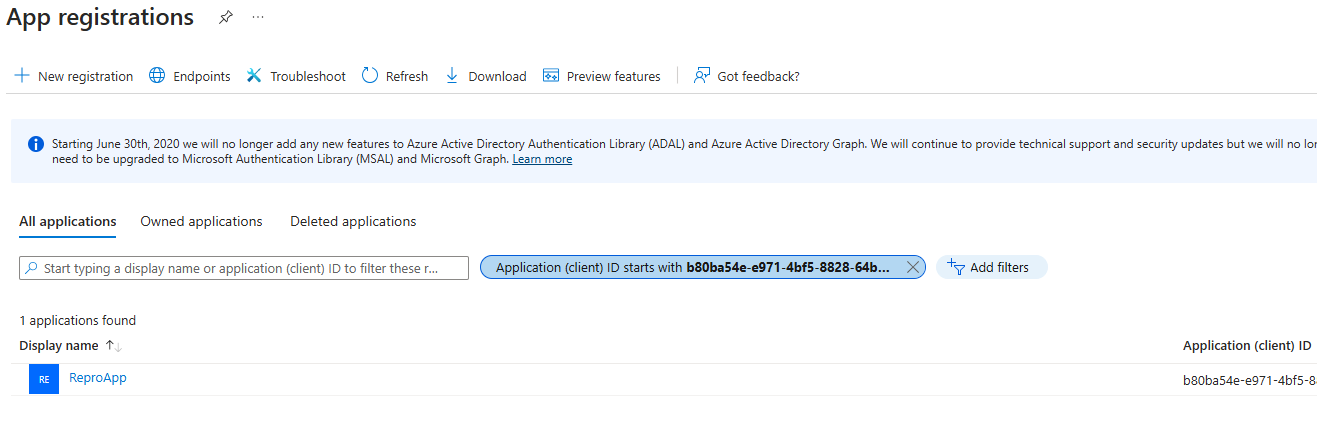Click the 1 applications found text

pyautogui.click(x=78, y=321)
